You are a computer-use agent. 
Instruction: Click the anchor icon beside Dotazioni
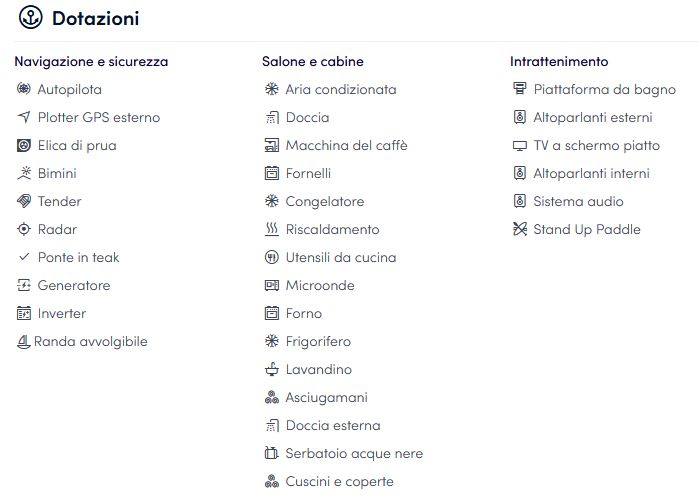point(30,18)
